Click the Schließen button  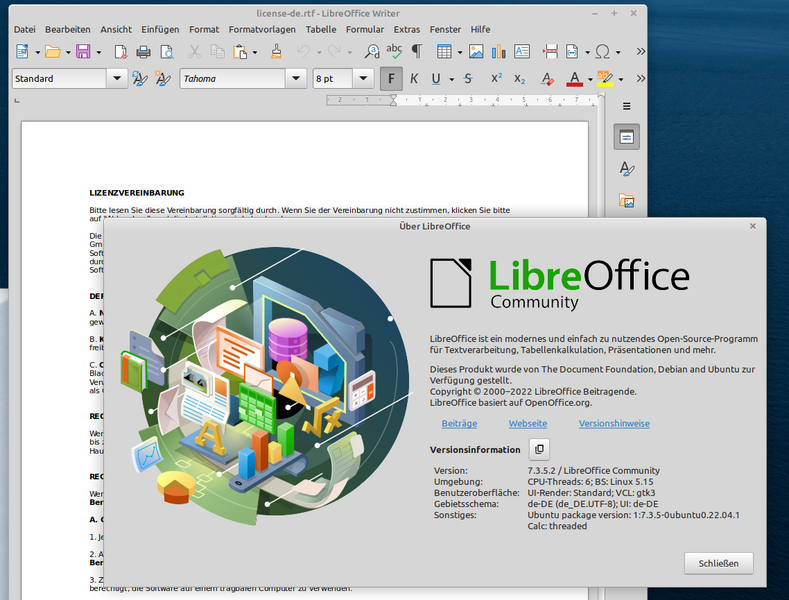click(x=718, y=563)
